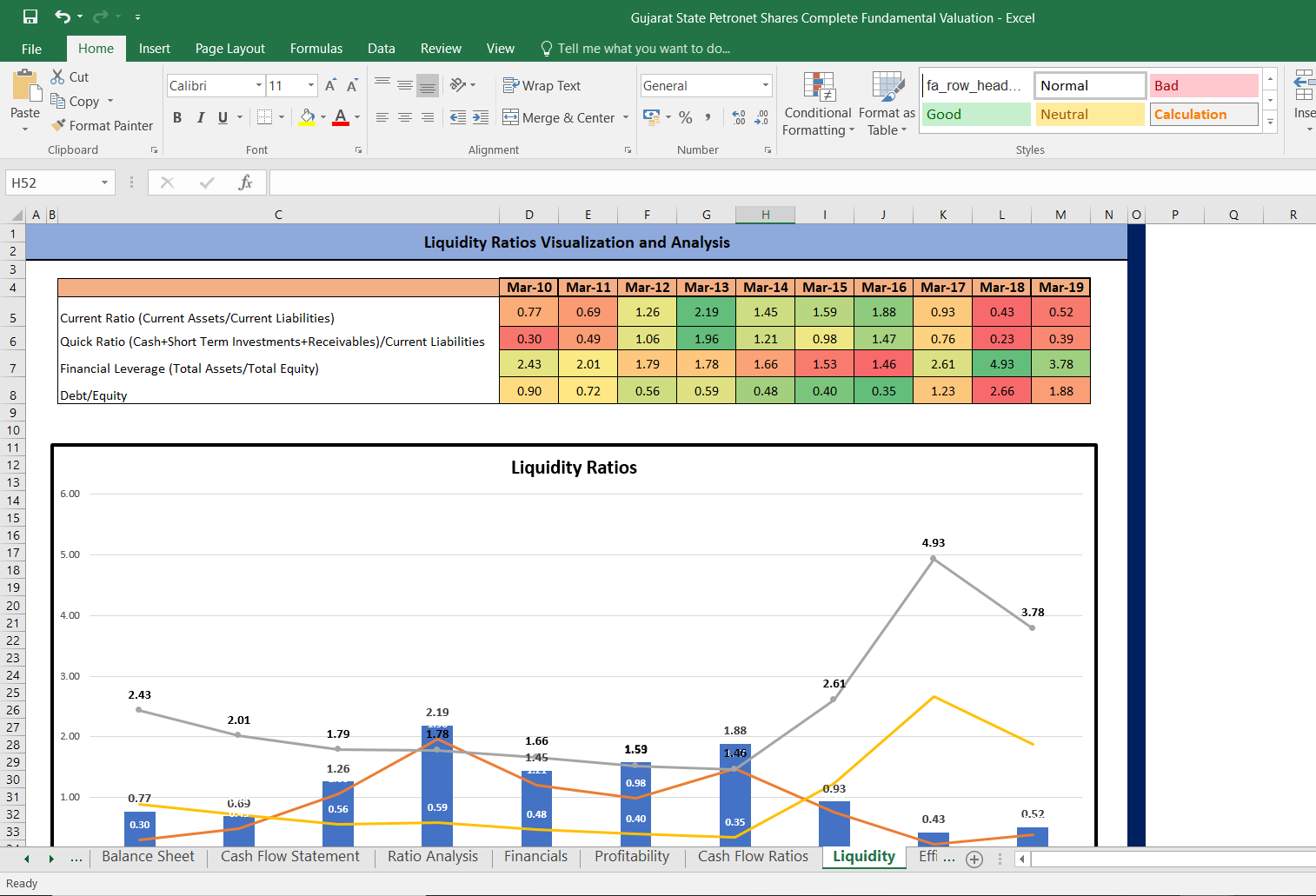The height and width of the screenshot is (896, 1316).
Task: Toggle align text left
Action: (382, 117)
